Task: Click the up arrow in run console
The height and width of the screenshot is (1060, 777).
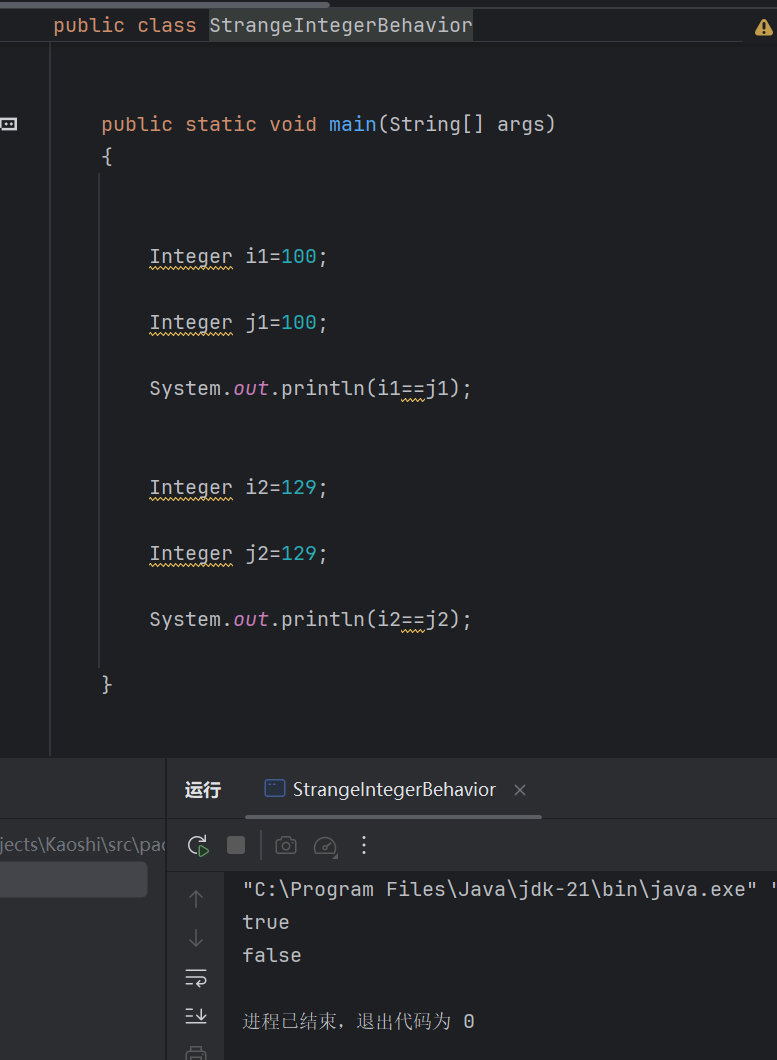Action: point(196,898)
